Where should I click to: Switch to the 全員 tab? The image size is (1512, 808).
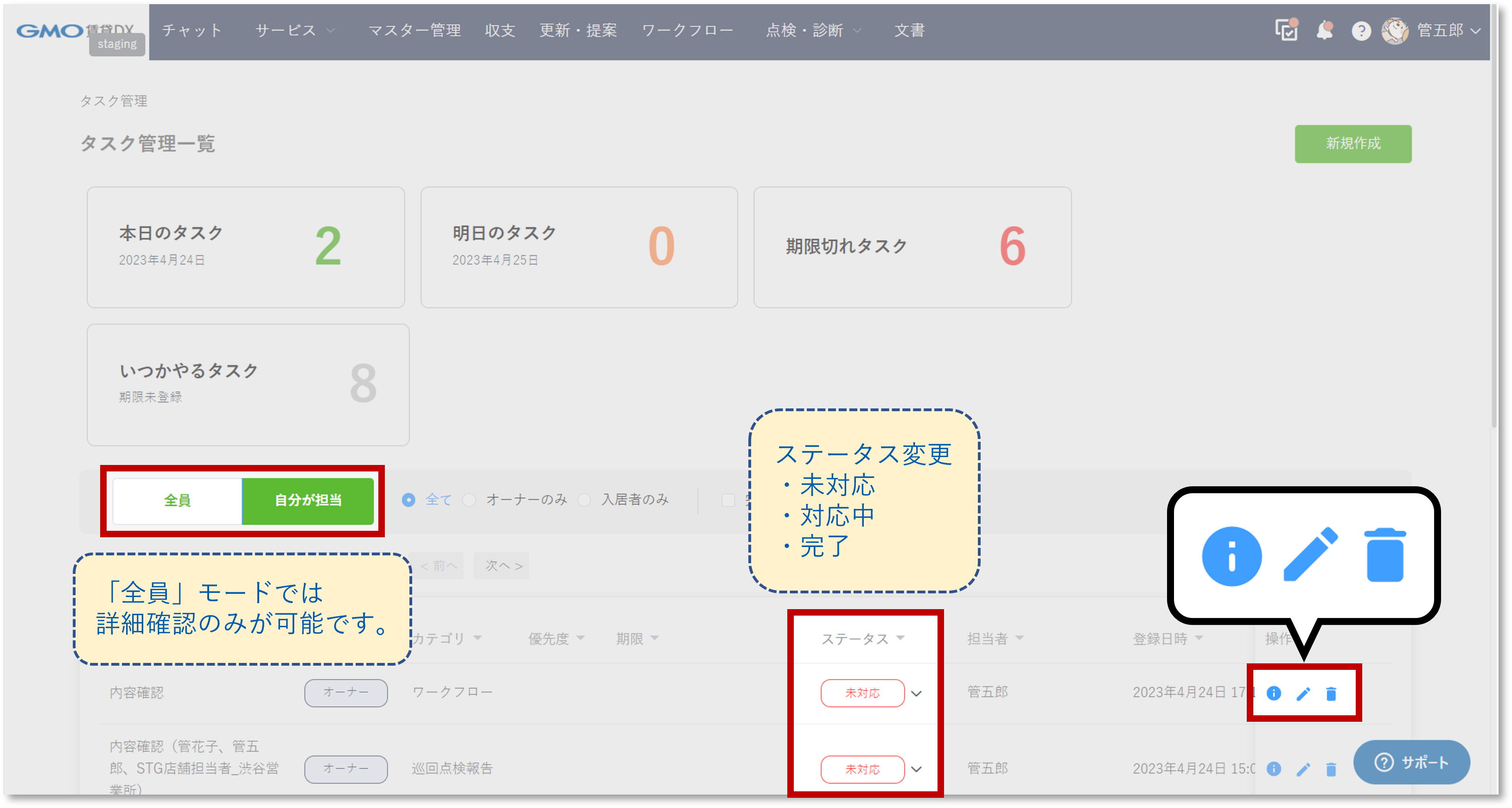(177, 500)
